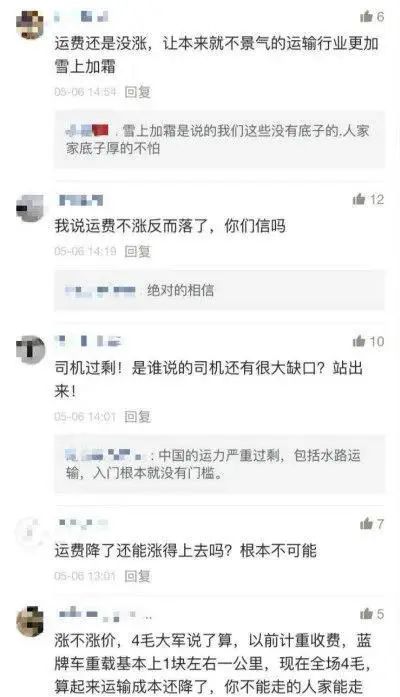Reply to comment posted 05-06 14:19
This screenshot has width=400, height=697.
(x=137, y=251)
